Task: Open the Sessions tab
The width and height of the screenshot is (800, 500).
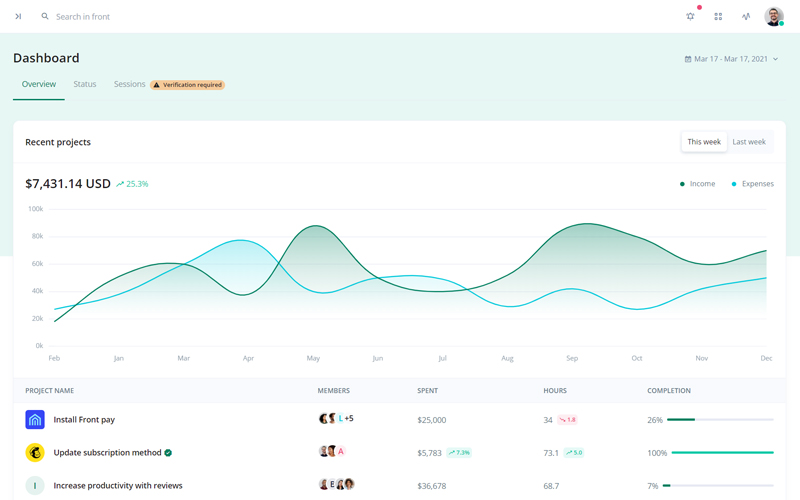Action: pos(130,84)
